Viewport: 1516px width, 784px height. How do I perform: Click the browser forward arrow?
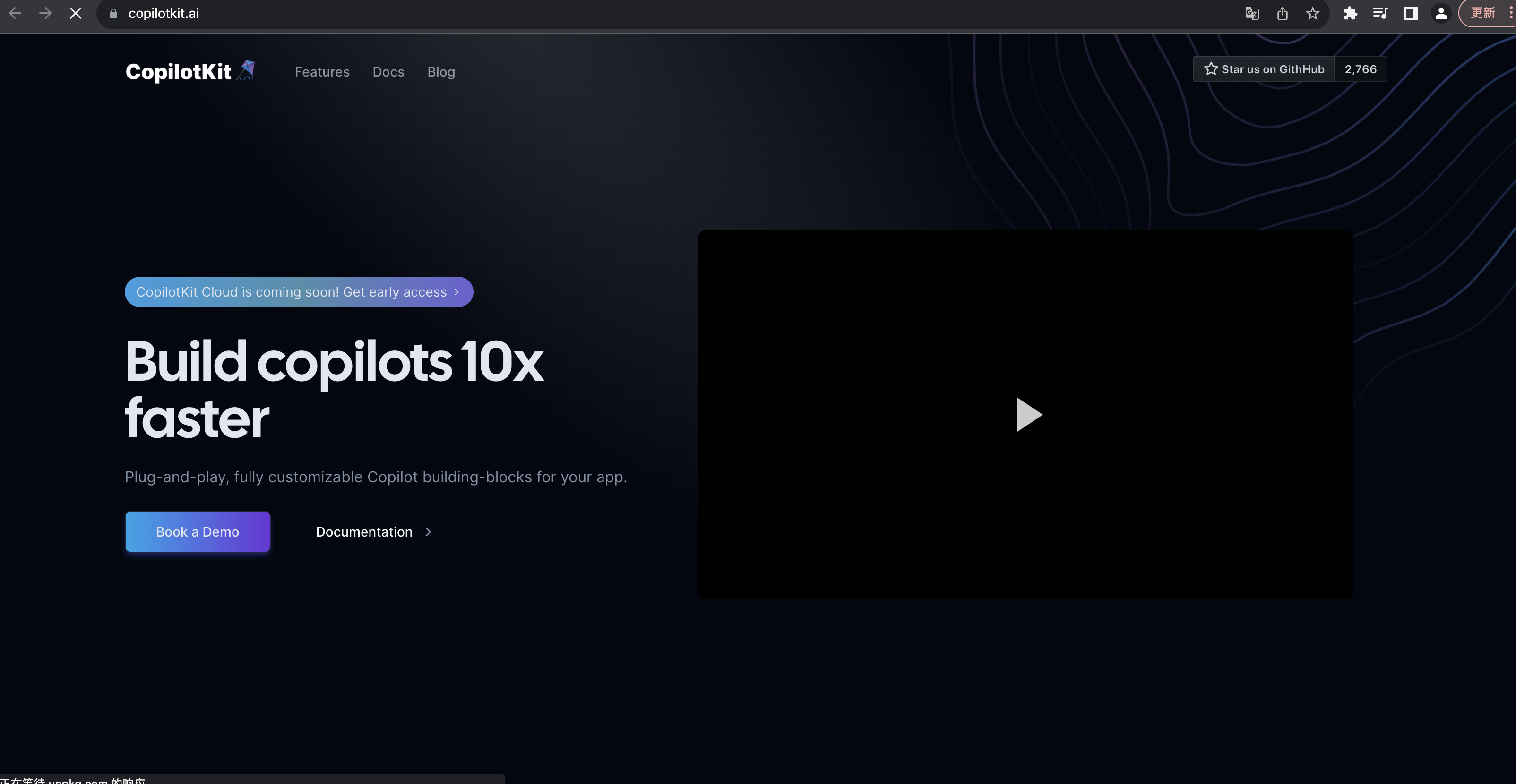[x=45, y=13]
